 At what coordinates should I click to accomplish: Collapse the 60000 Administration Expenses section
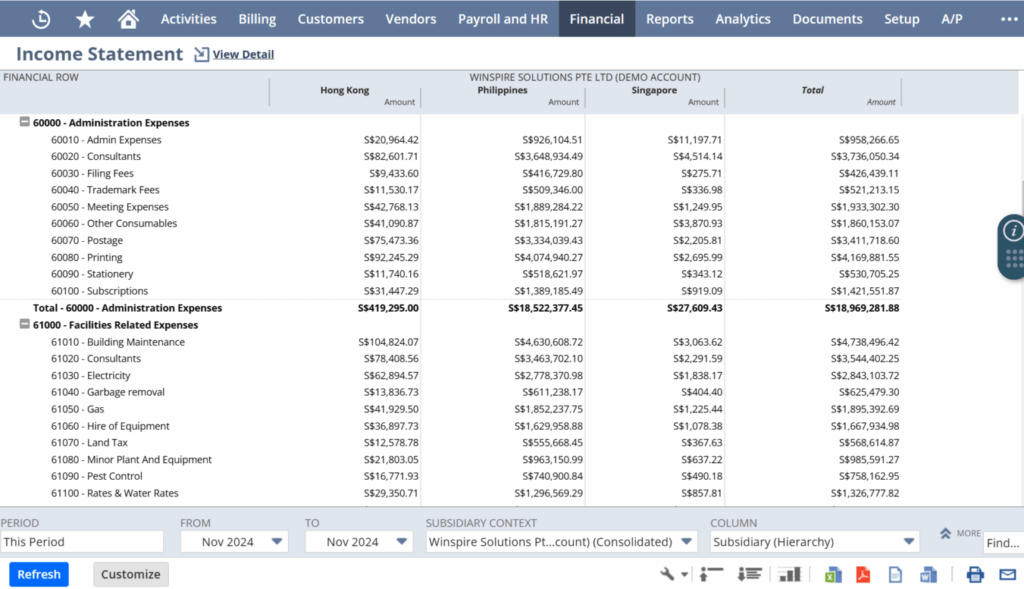click(25, 123)
